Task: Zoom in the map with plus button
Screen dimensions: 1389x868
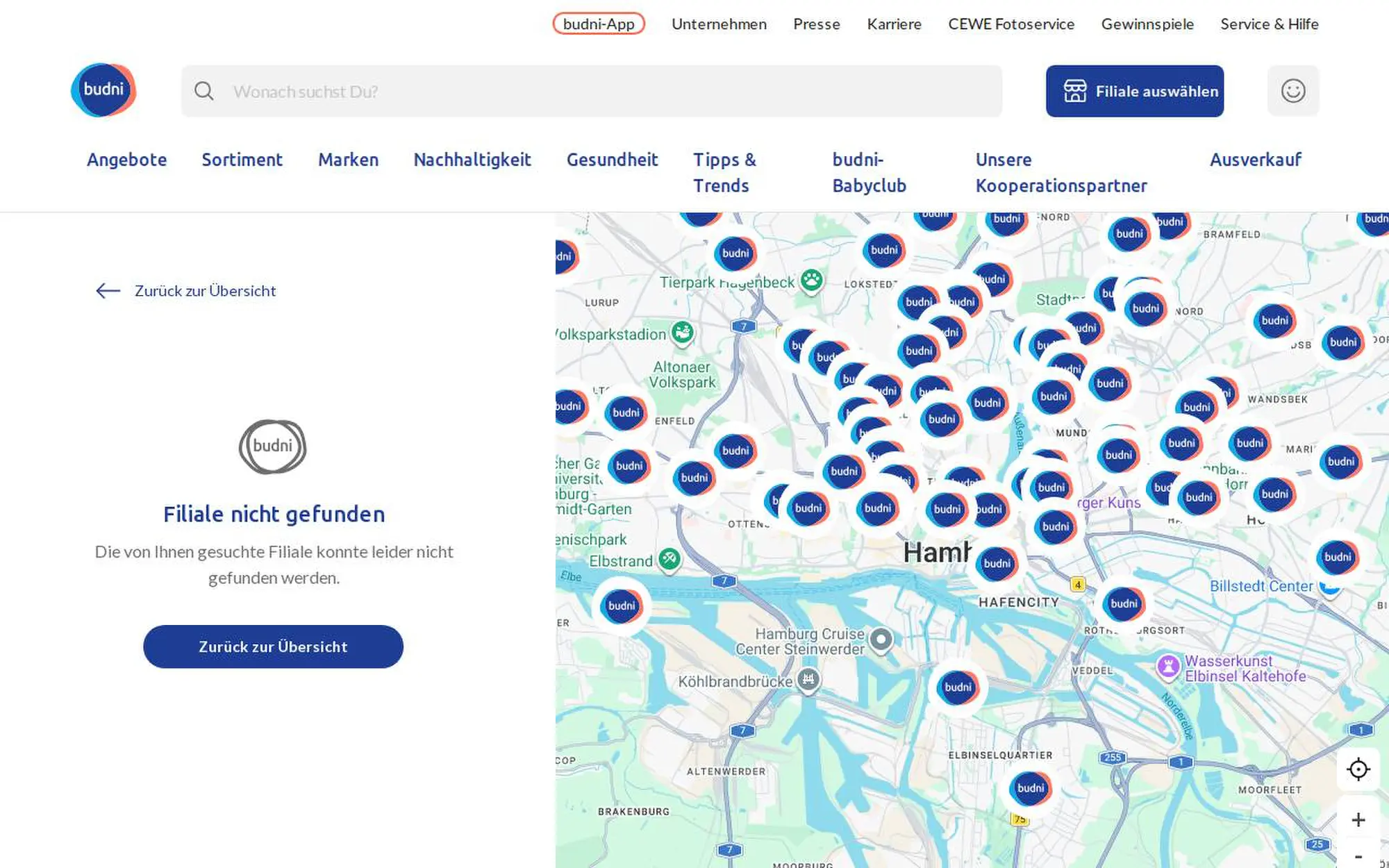Action: (x=1358, y=820)
